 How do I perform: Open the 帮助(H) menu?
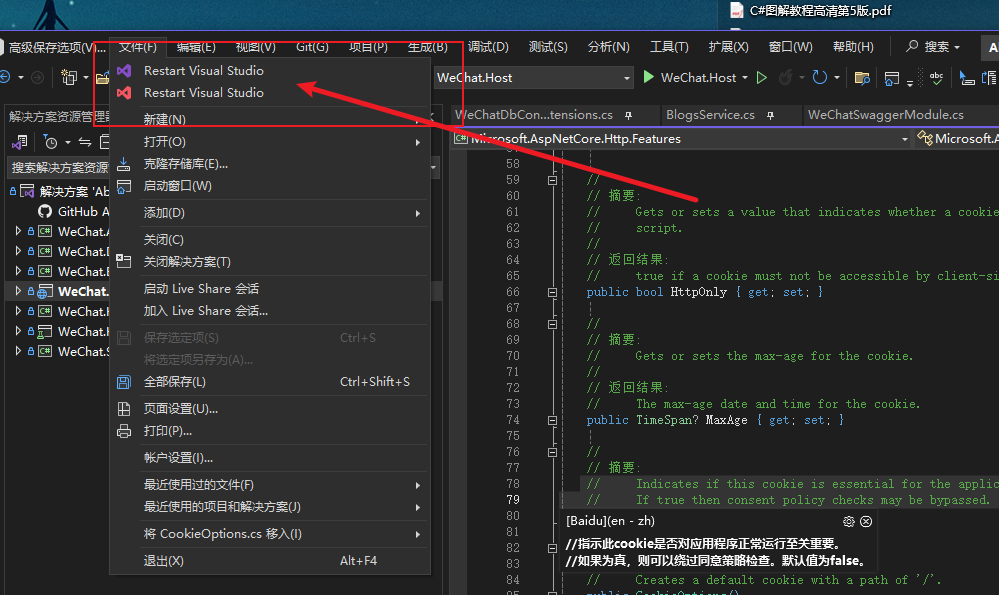(x=853, y=47)
